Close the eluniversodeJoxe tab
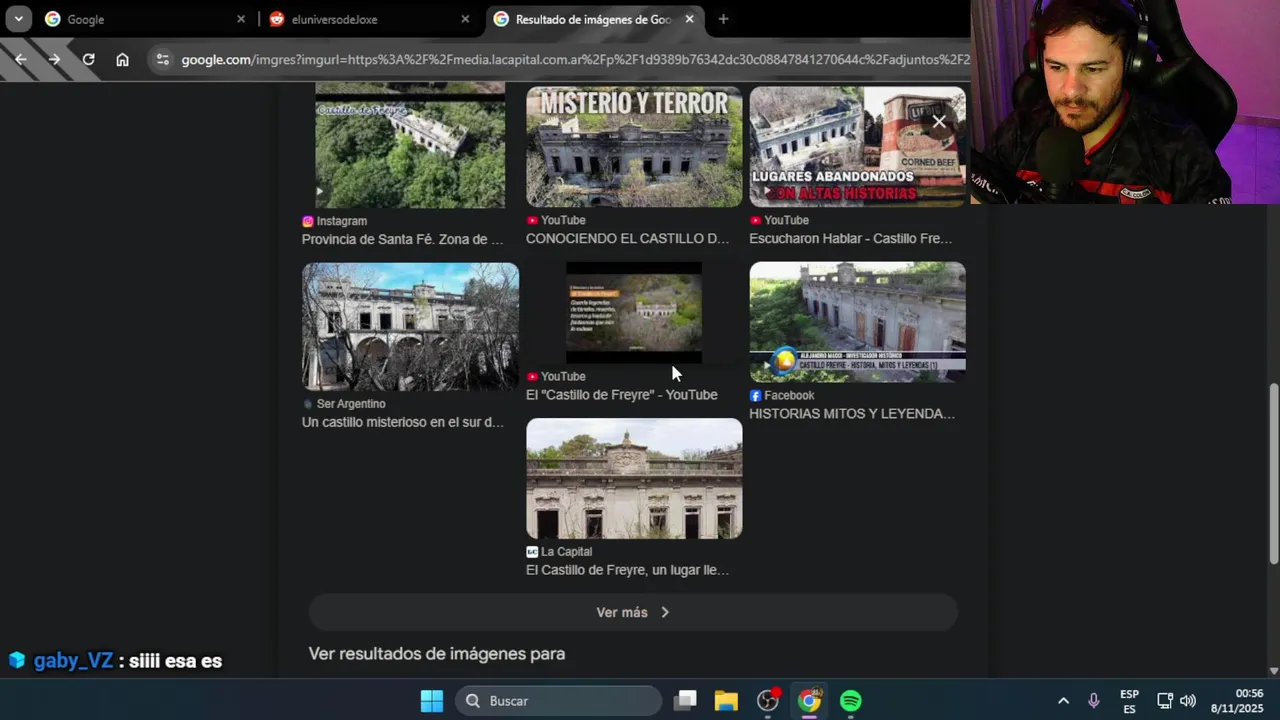The width and height of the screenshot is (1280, 720). tap(465, 19)
